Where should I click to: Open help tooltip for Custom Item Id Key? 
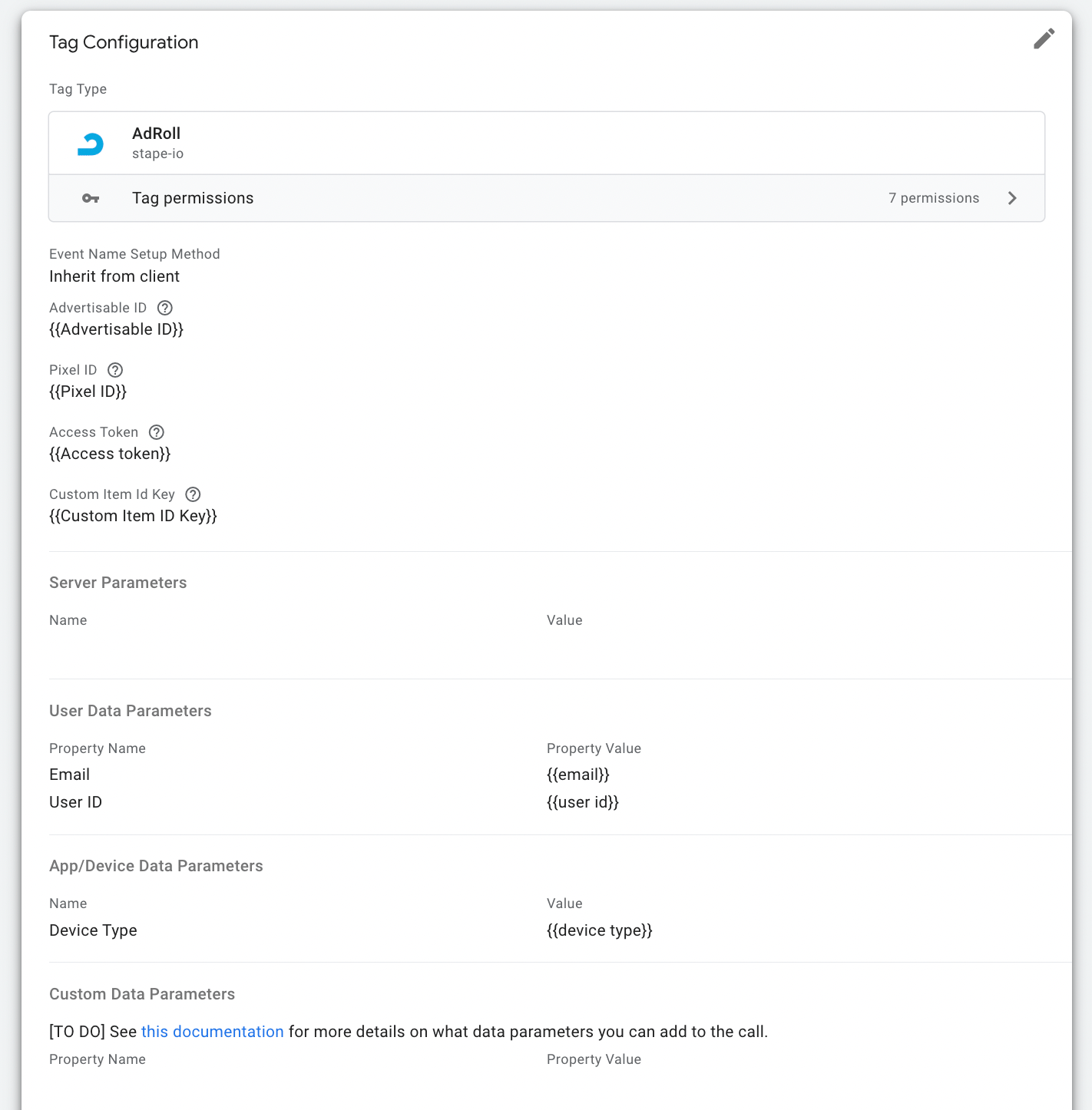[x=194, y=494]
